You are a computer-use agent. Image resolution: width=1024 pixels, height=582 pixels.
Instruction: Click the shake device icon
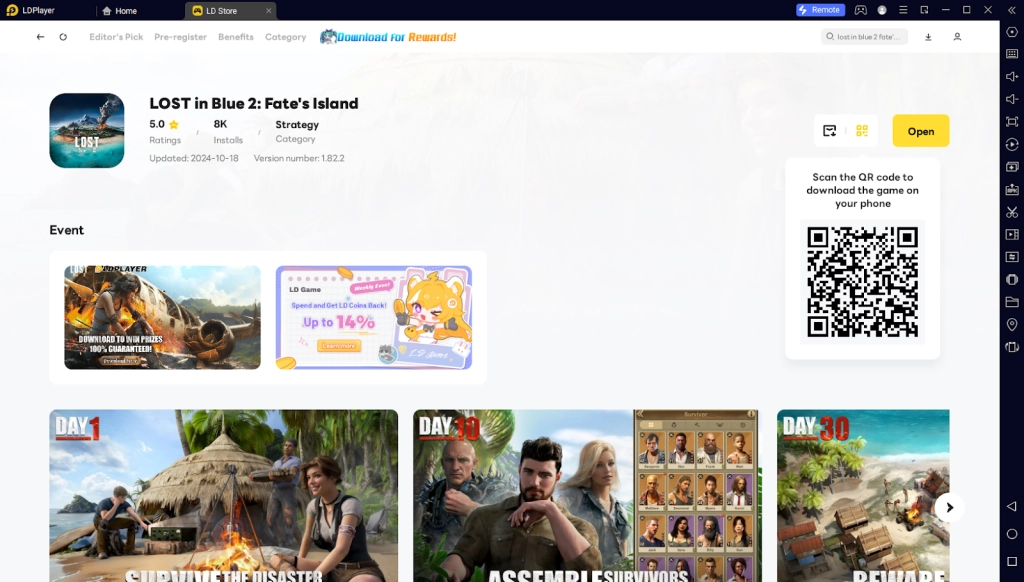[x=1012, y=280]
